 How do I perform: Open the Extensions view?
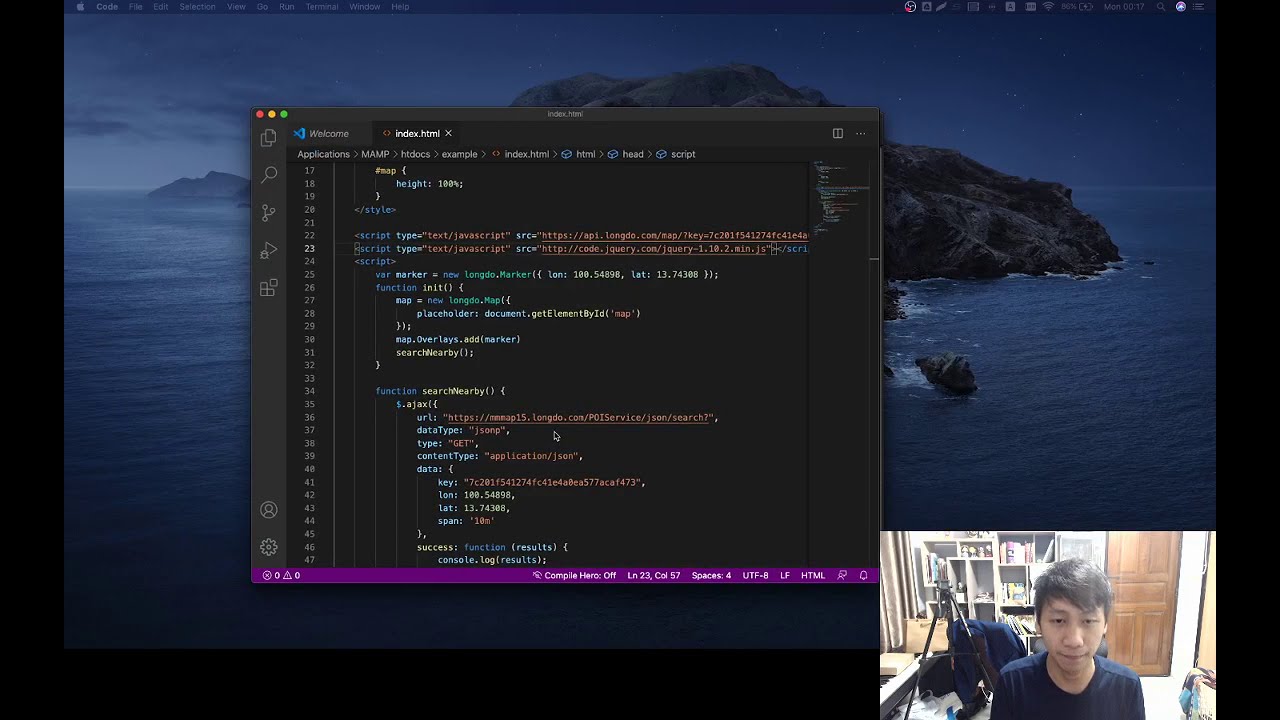[x=269, y=288]
